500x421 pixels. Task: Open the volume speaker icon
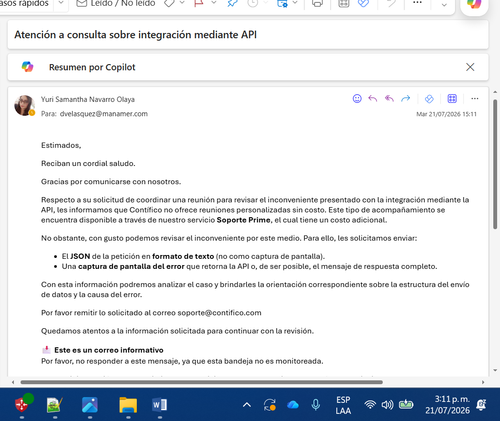(387, 405)
